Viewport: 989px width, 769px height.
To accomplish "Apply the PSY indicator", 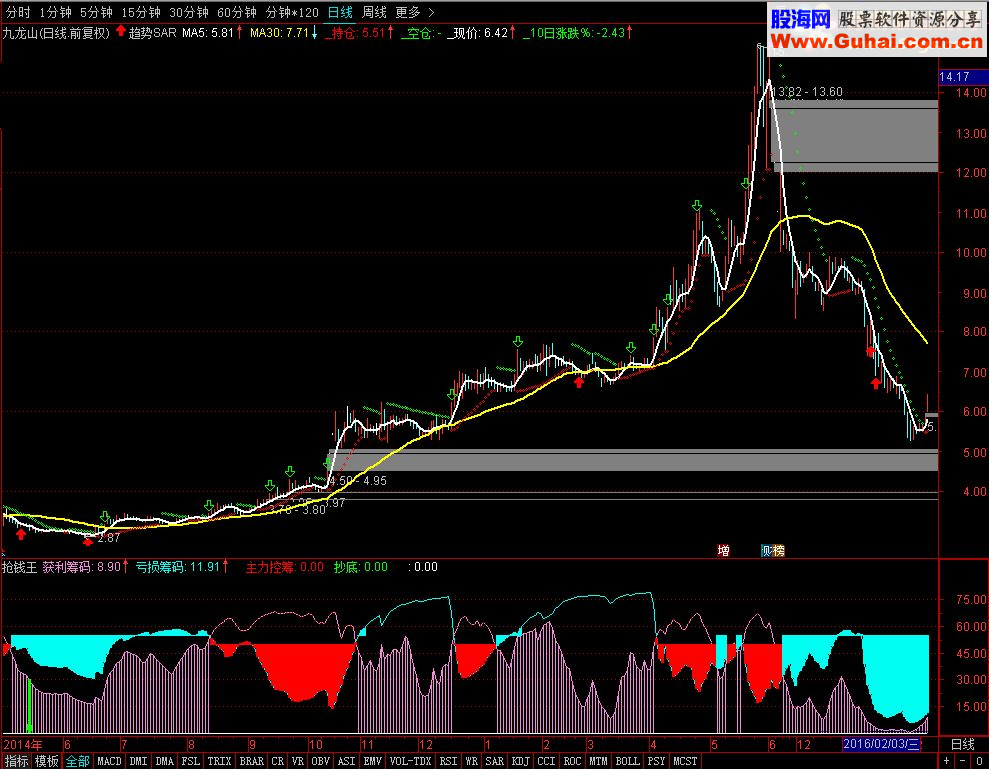I will (x=656, y=761).
